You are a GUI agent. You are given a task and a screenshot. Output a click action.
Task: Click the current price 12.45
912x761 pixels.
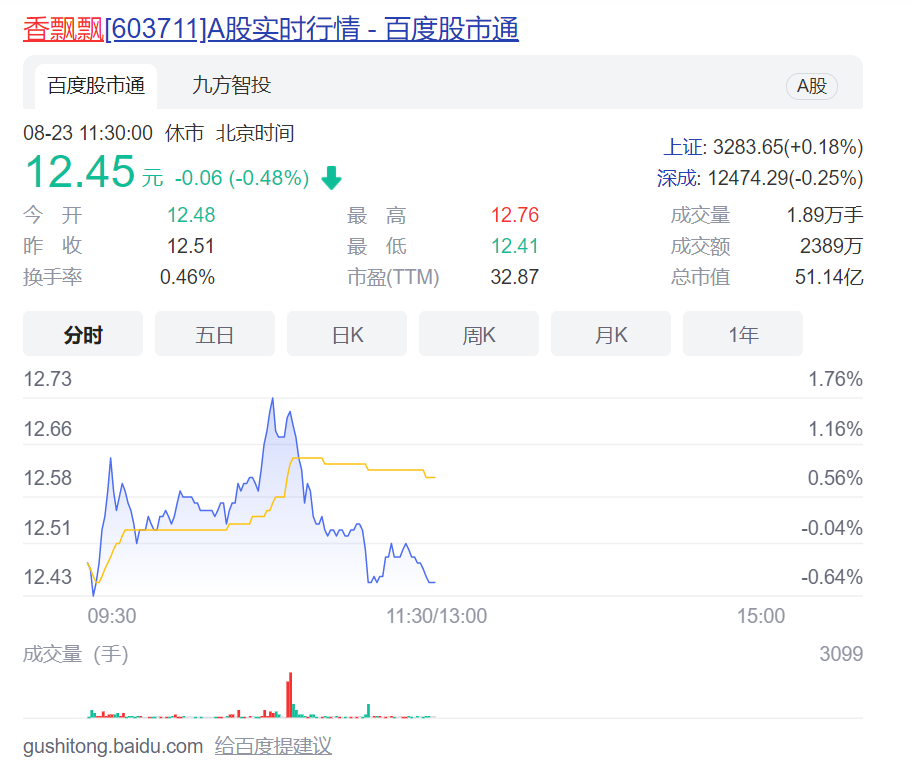click(x=79, y=172)
